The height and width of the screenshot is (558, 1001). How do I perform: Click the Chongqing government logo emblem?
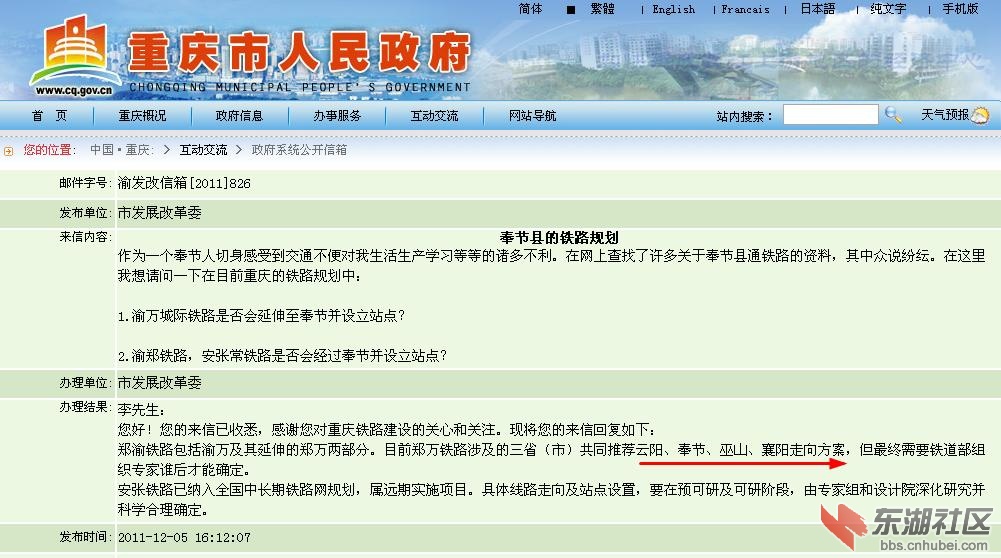click(x=76, y=48)
